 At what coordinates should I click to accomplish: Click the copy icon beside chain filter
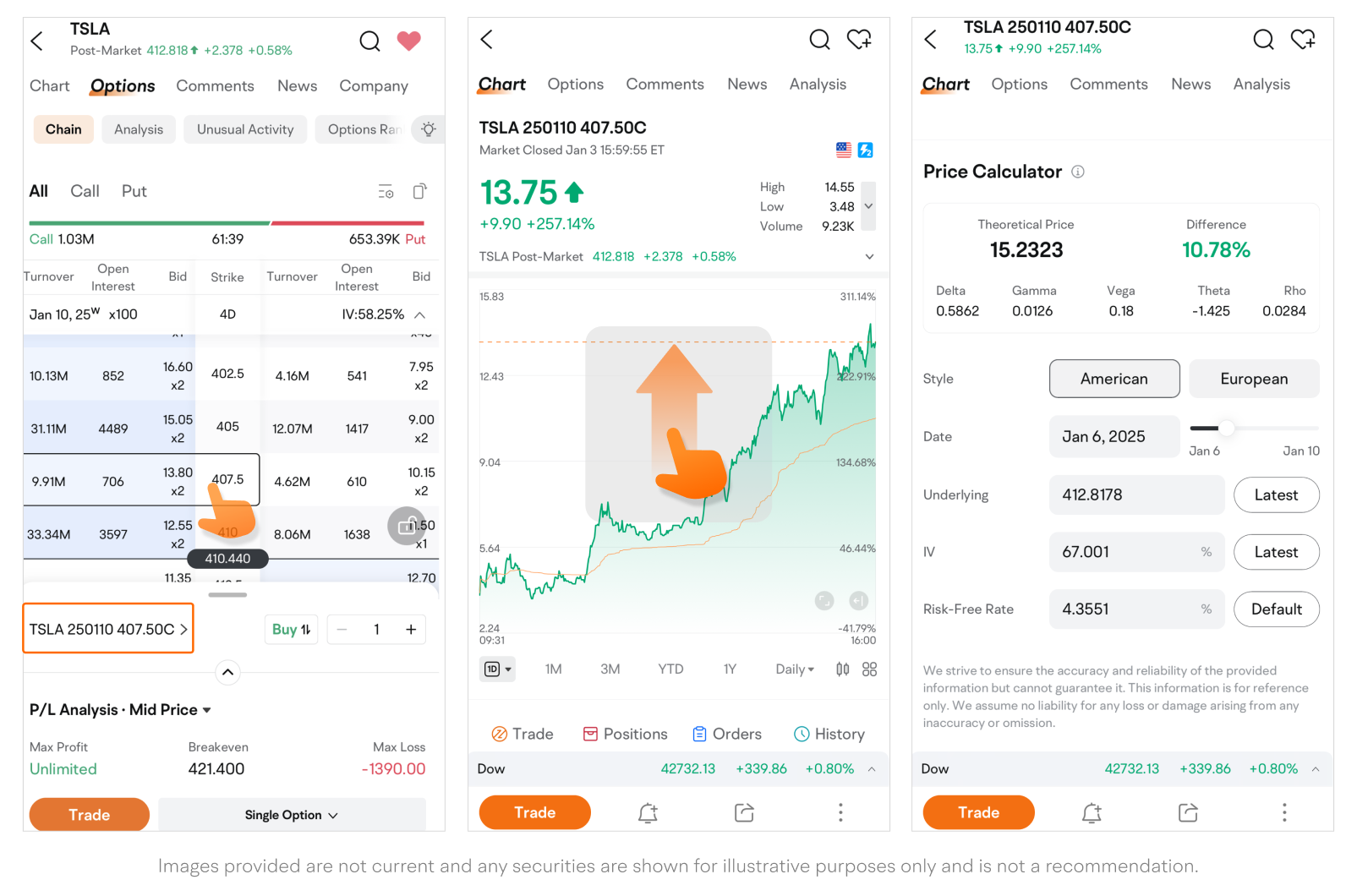point(419,192)
